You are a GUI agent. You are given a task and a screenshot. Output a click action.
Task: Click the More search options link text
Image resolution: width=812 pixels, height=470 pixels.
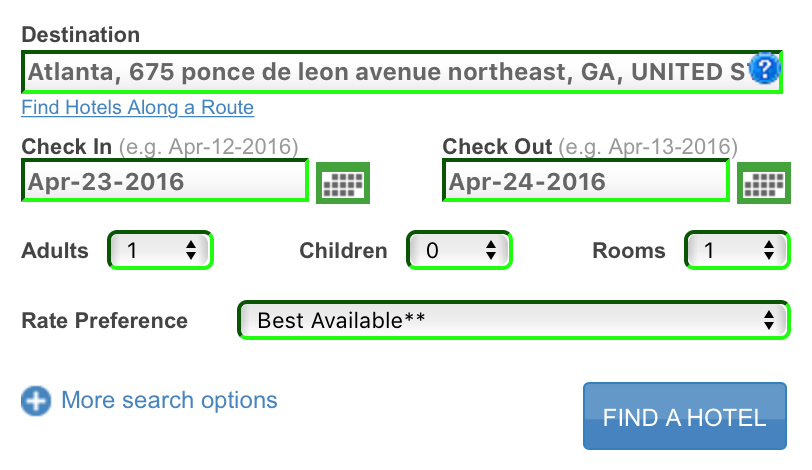pyautogui.click(x=169, y=401)
